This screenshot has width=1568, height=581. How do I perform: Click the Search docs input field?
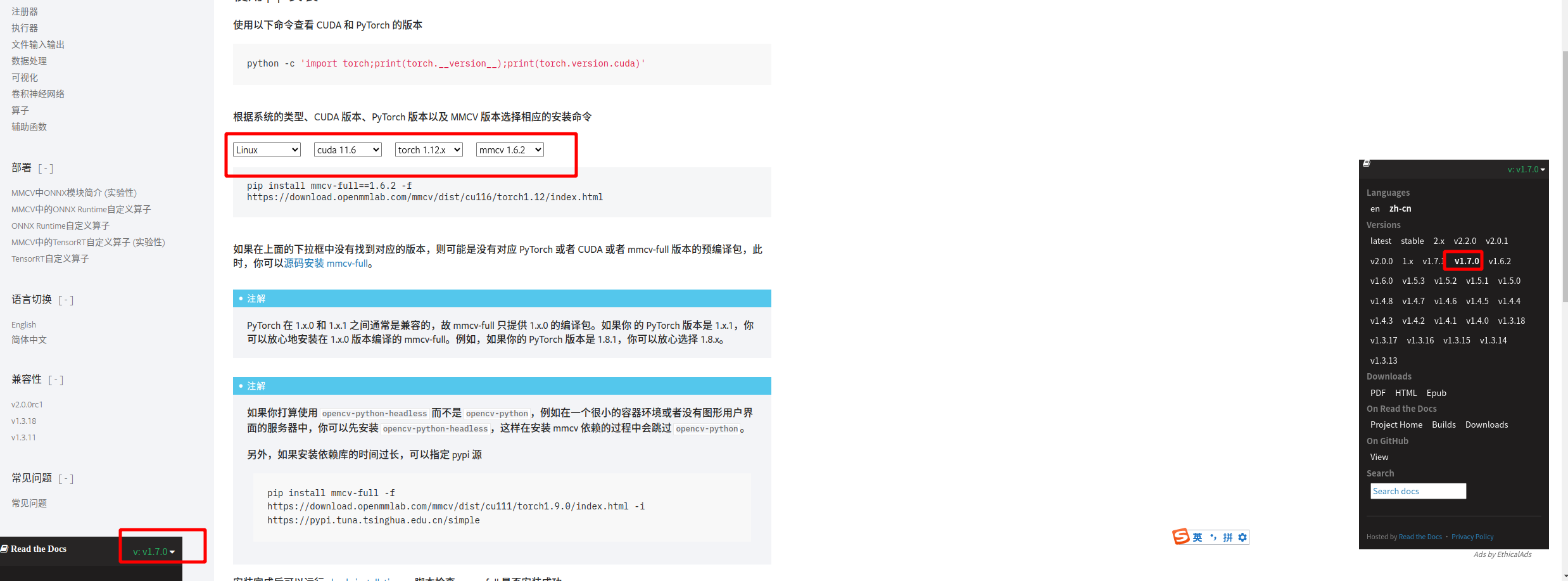1419,491
